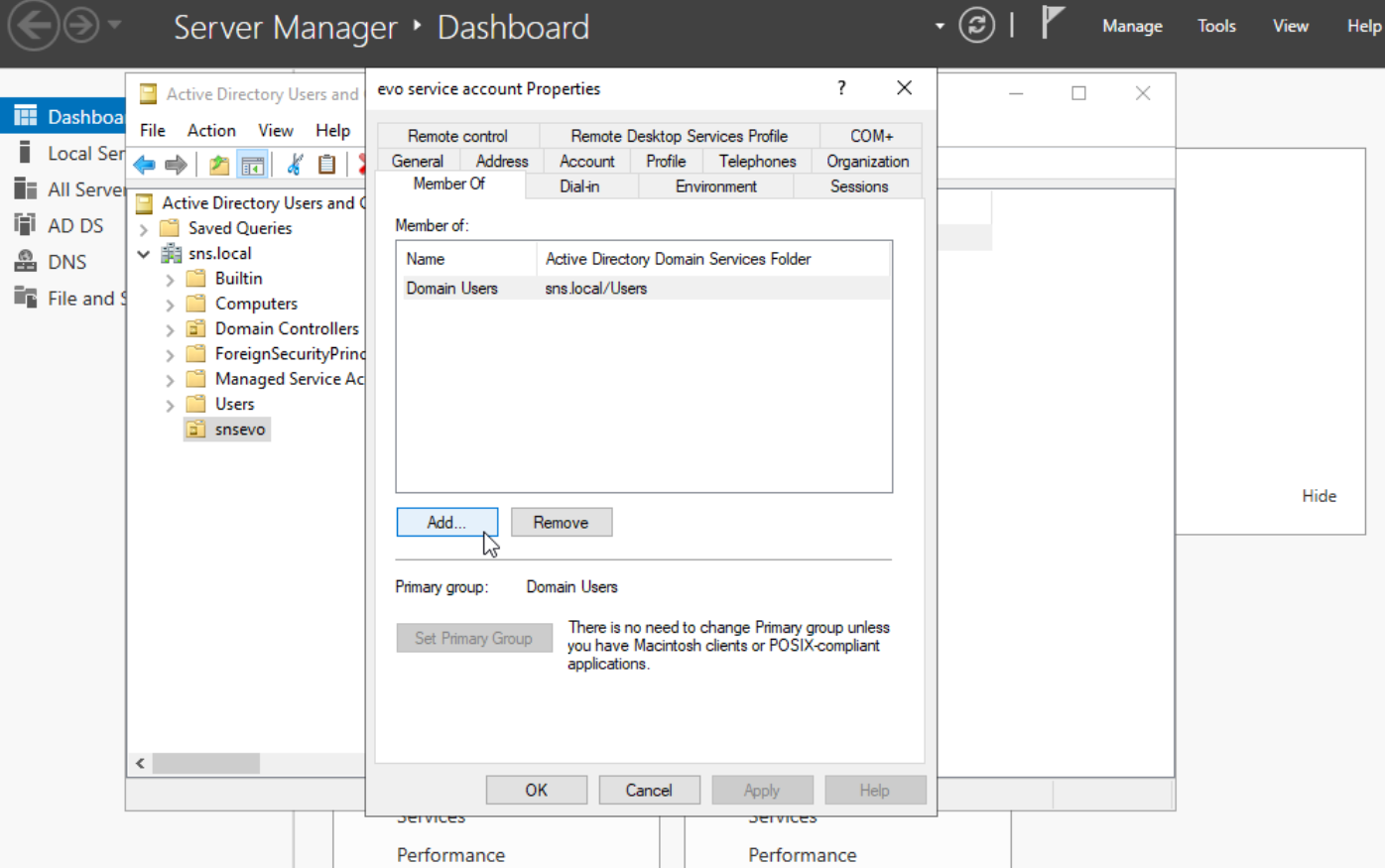This screenshot has width=1385, height=868.
Task: Click File and Storage Services sidebar icon
Action: pos(26,298)
